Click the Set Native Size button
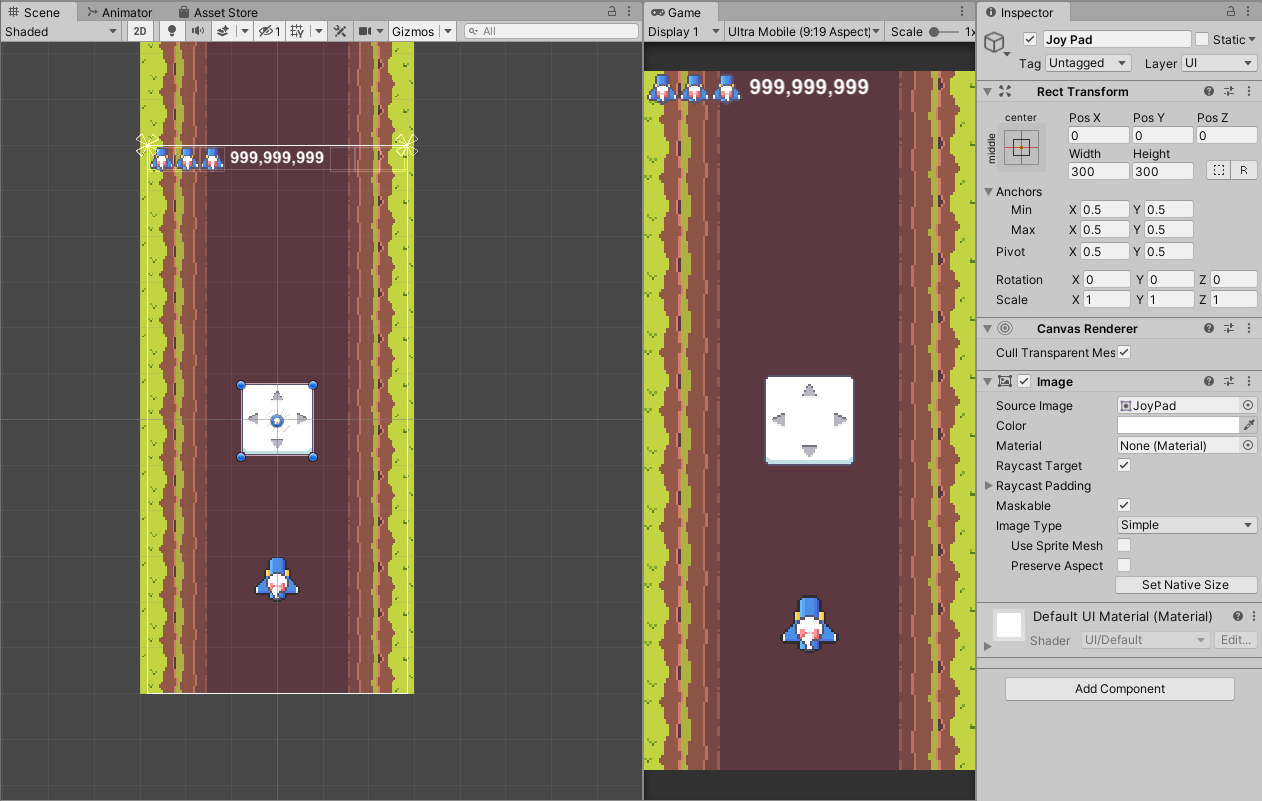The height and width of the screenshot is (801, 1262). tap(1185, 585)
